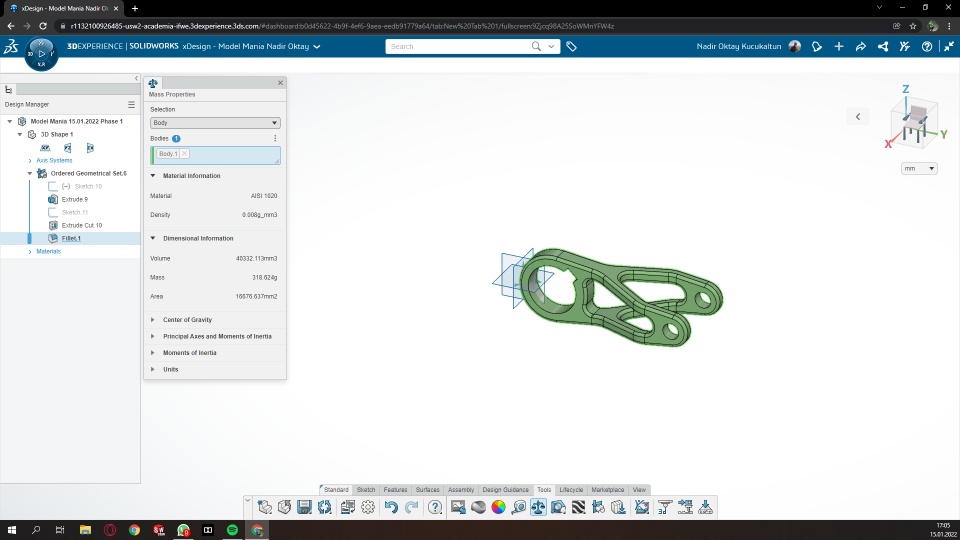
Task: Switch to the Sketch tab
Action: click(366, 490)
